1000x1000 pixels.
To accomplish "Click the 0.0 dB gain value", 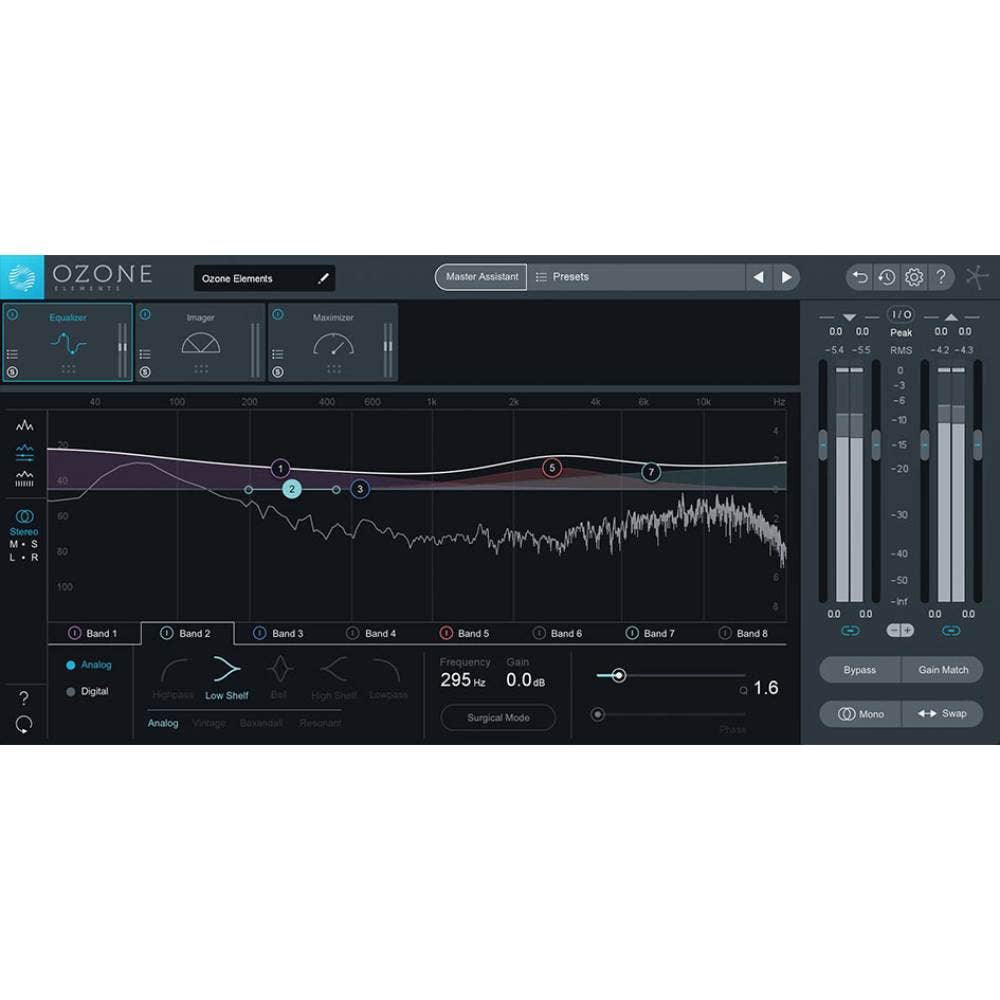I will point(526,680).
